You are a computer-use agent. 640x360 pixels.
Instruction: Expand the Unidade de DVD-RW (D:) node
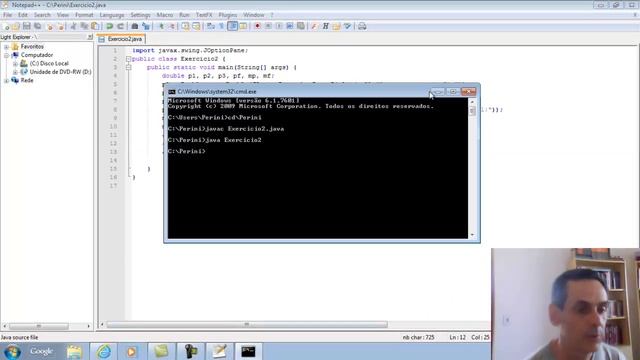tap(16, 72)
